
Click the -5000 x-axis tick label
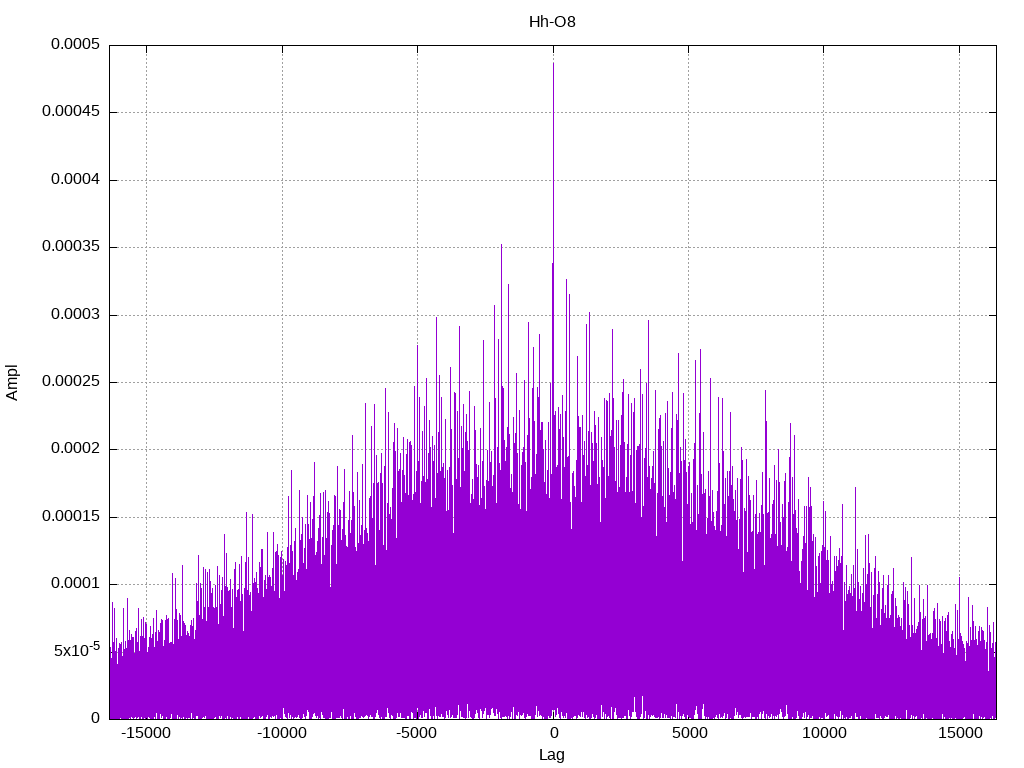tap(417, 733)
